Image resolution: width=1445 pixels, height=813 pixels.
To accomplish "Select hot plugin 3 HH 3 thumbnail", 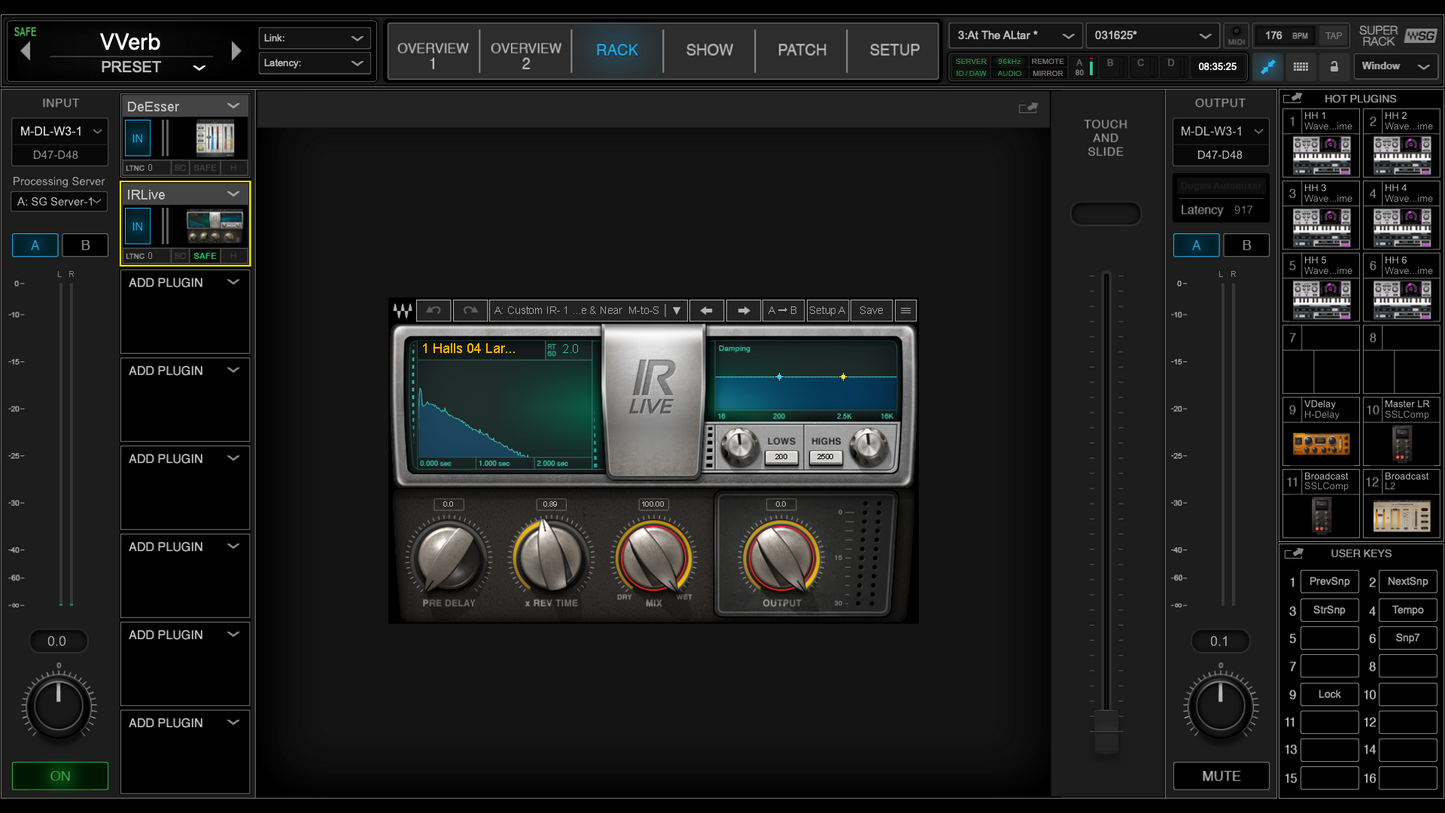I will pyautogui.click(x=1321, y=226).
